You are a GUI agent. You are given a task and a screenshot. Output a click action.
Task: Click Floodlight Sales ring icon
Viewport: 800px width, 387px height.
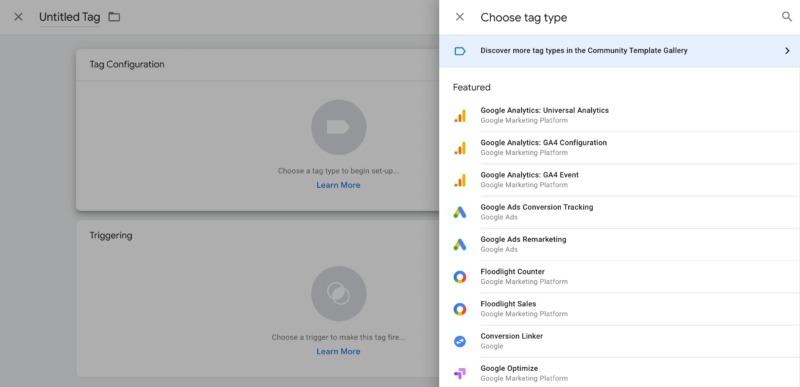point(460,309)
